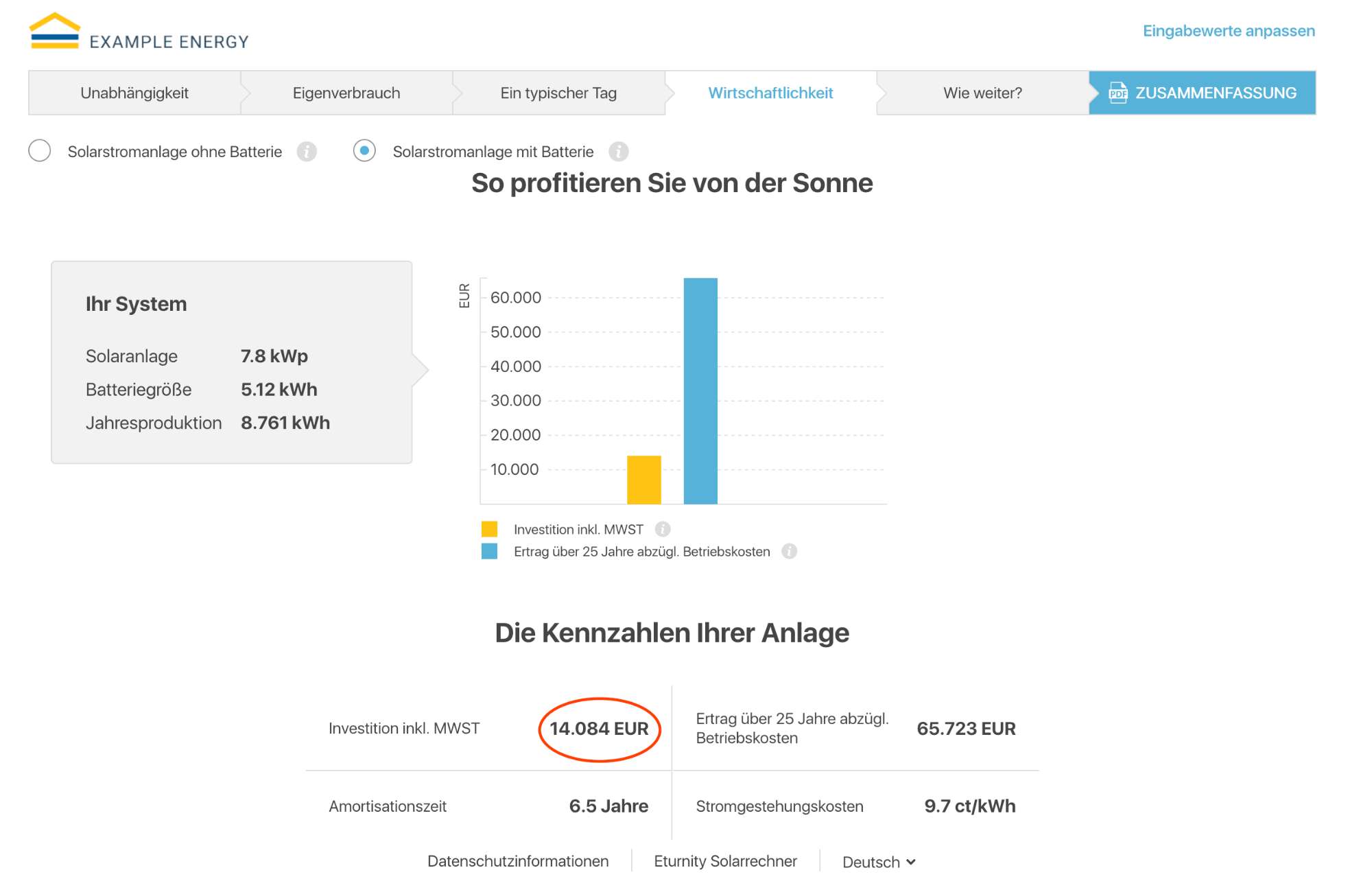The height and width of the screenshot is (879, 1372).
Task: Click 'Eingabewerte anpassen' link
Action: pyautogui.click(x=1228, y=31)
